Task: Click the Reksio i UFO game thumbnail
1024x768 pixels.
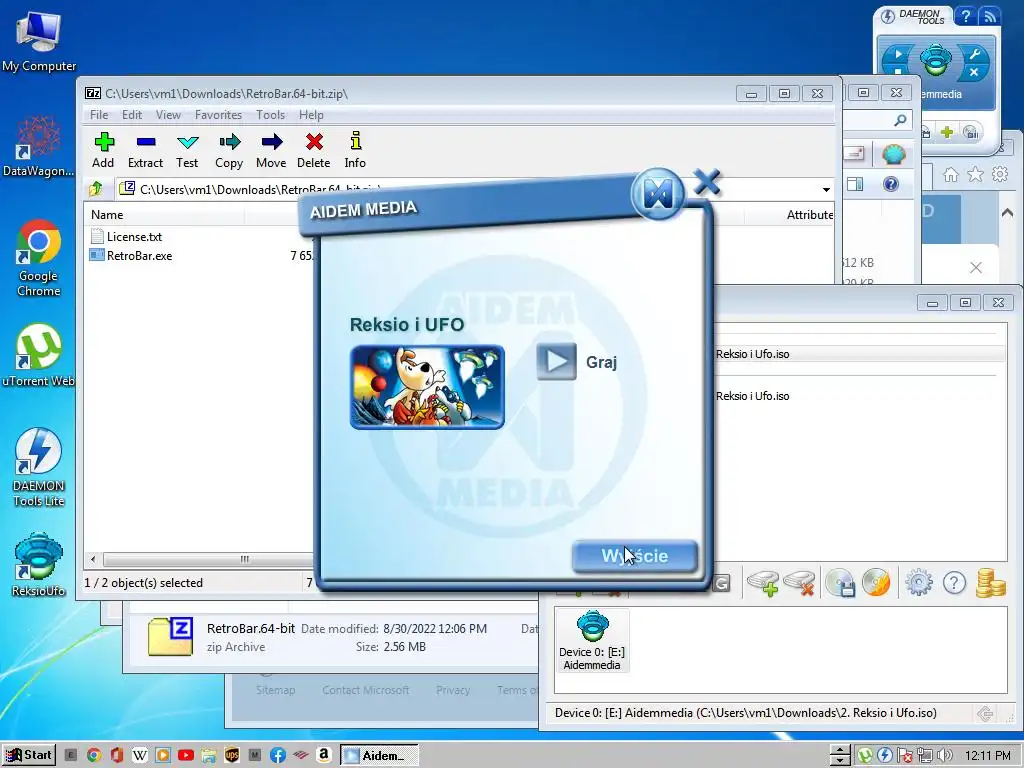Action: (427, 387)
